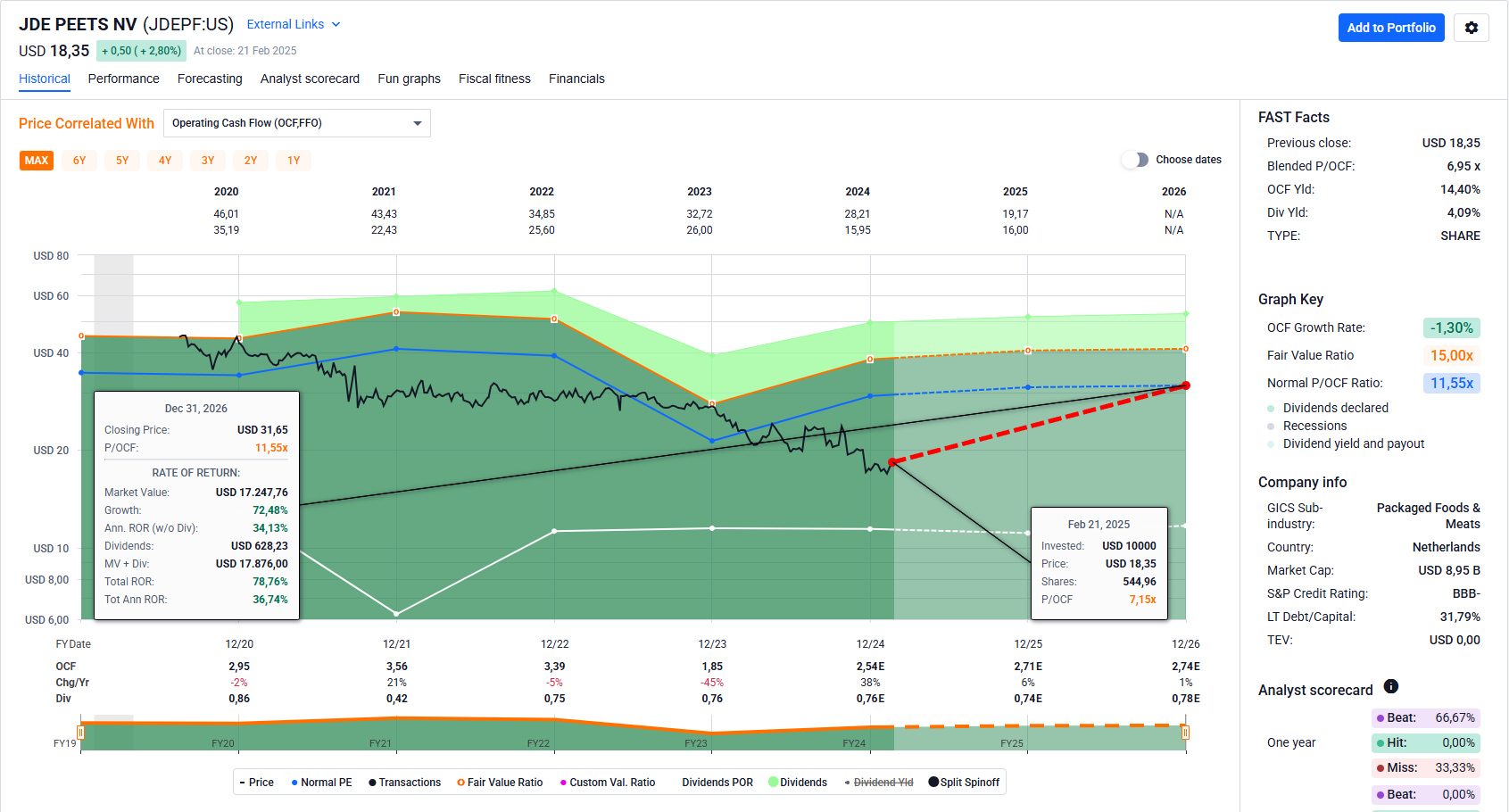Screen dimensions: 1509x812
Task: Toggle Dividend yield and payout option
Action: 1271,443
